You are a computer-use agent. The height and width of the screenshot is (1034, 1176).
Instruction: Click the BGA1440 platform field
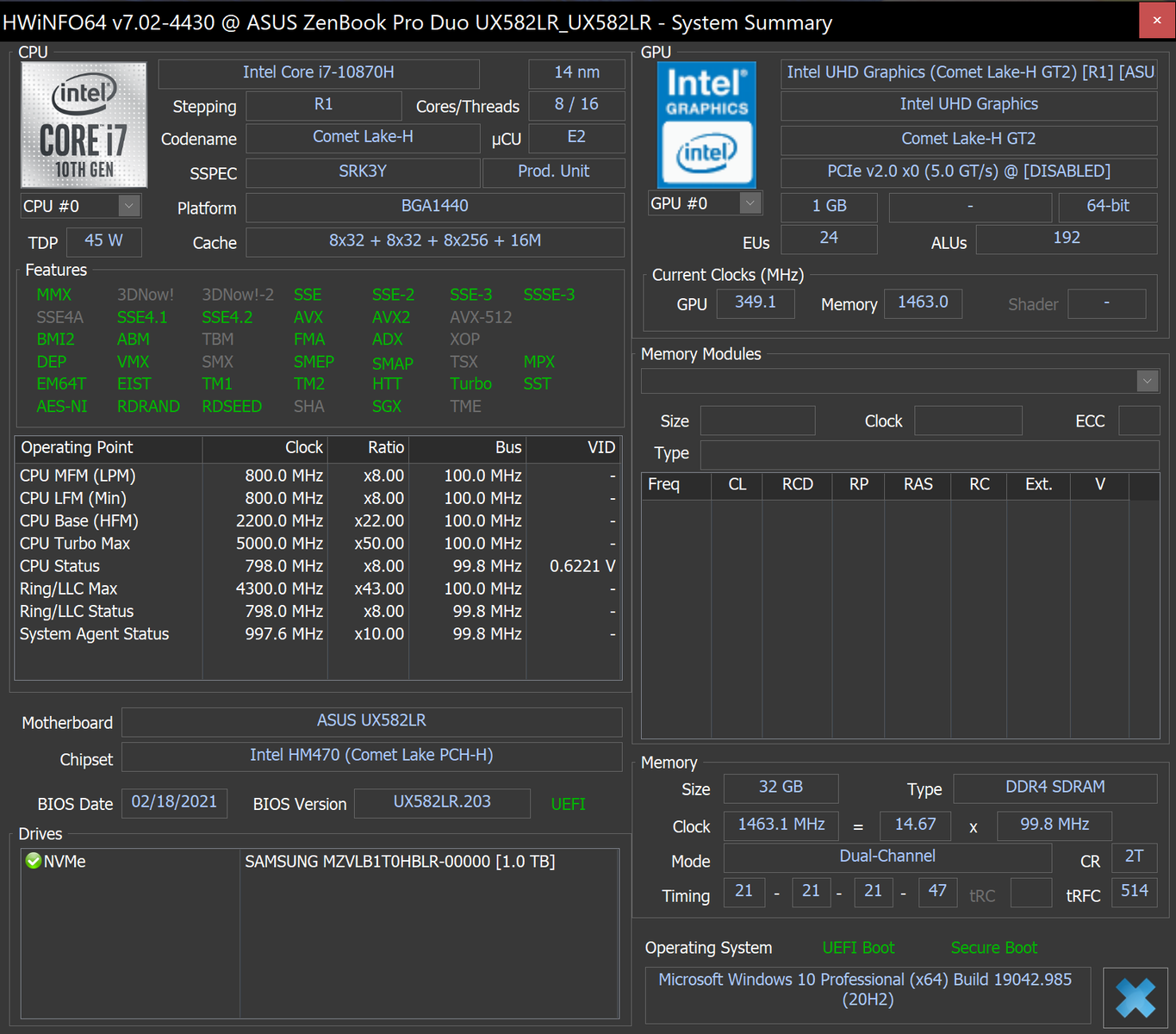(x=435, y=207)
